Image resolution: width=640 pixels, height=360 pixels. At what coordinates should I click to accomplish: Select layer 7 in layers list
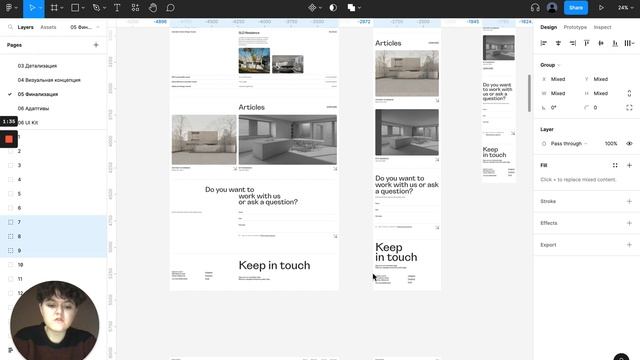[x=53, y=222]
